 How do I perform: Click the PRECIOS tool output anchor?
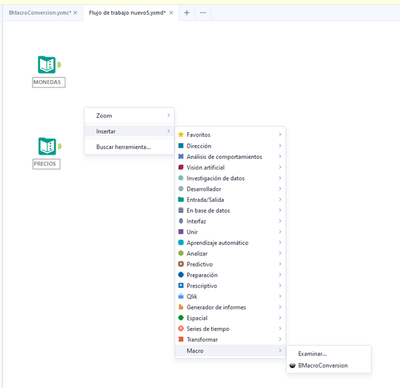(60, 146)
